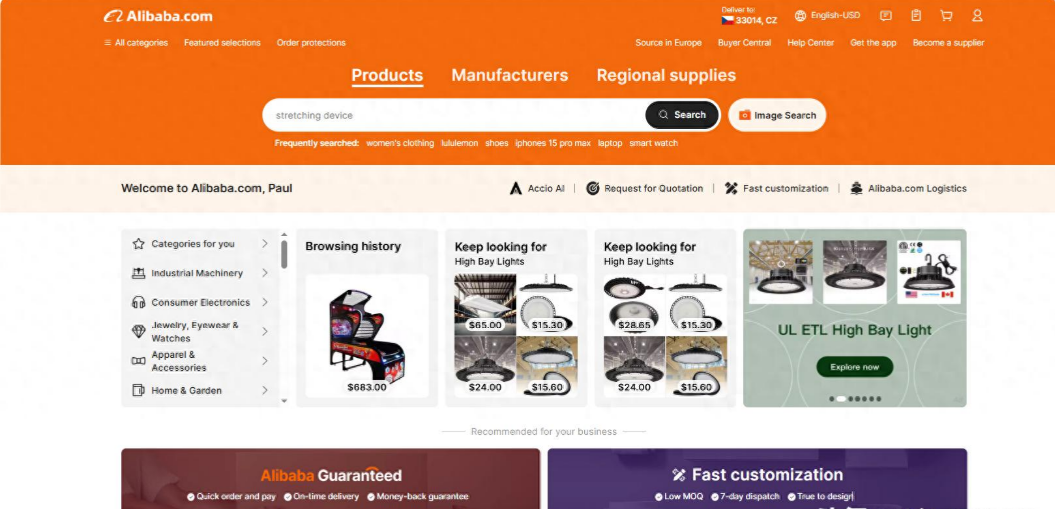The width and height of the screenshot is (1055, 509).
Task: Click frequently searched 'smart watch'
Action: pyautogui.click(x=653, y=143)
